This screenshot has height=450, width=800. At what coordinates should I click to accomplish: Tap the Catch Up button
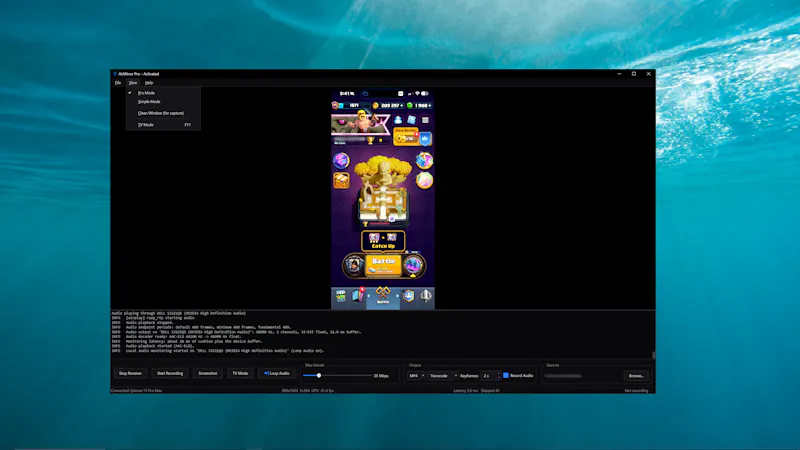coord(383,241)
